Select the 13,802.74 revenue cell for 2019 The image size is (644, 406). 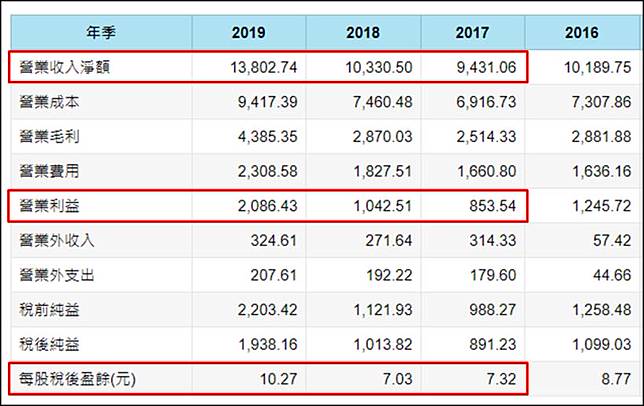[257, 67]
